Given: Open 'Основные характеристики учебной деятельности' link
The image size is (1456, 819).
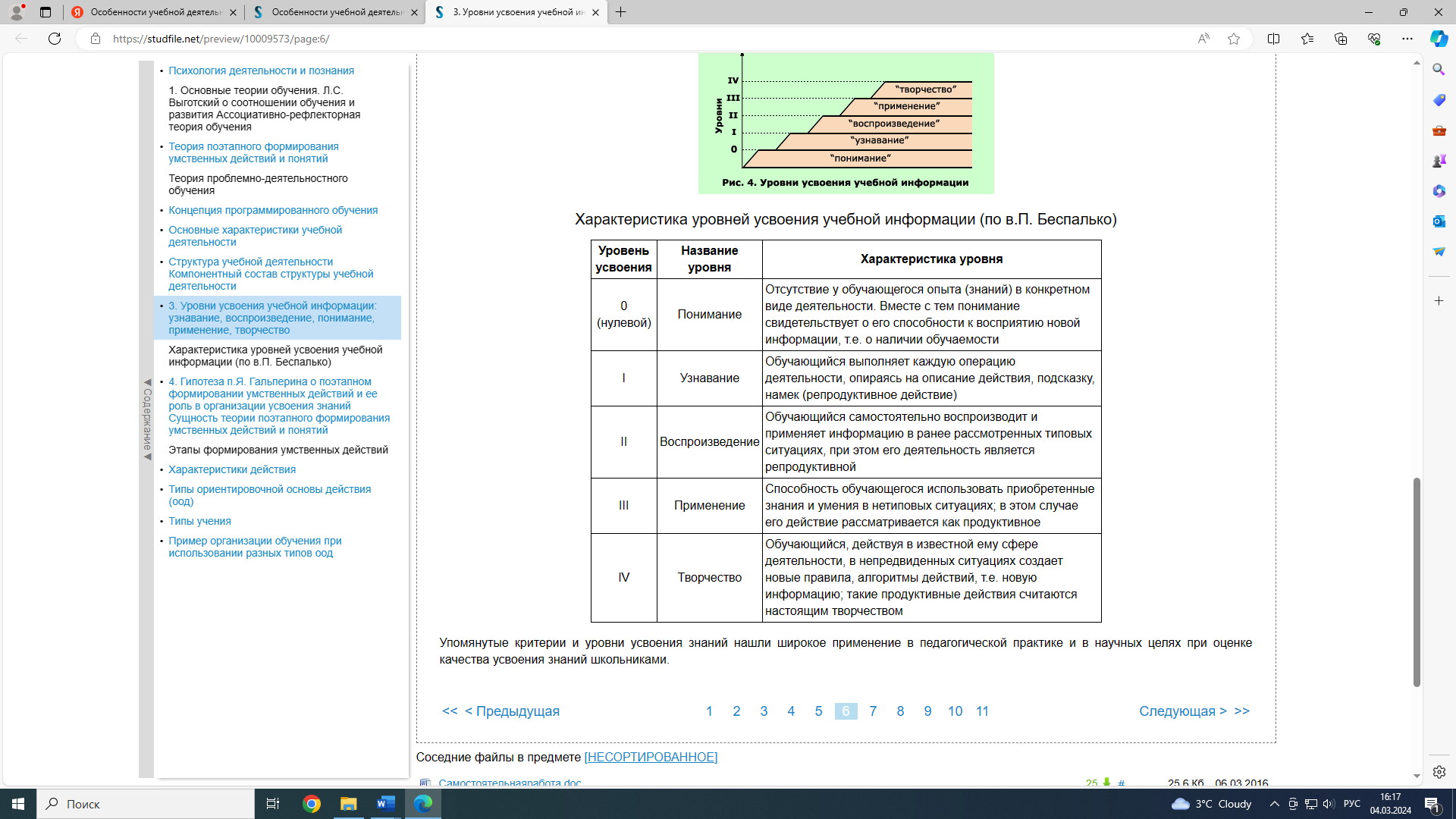Looking at the screenshot, I should (255, 236).
